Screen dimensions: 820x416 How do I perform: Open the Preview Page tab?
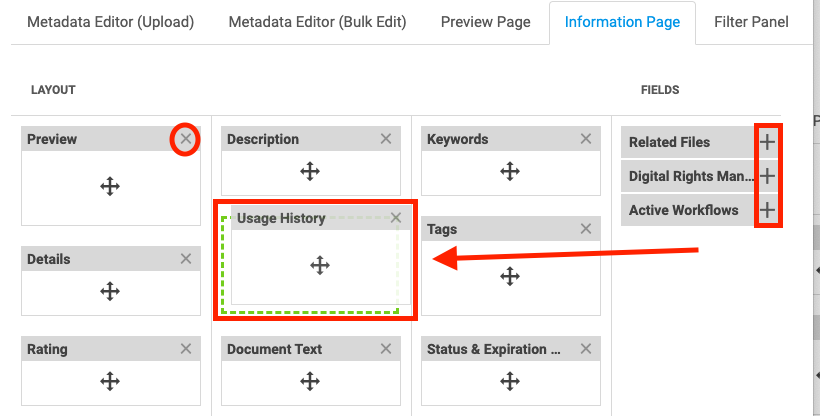tap(485, 22)
